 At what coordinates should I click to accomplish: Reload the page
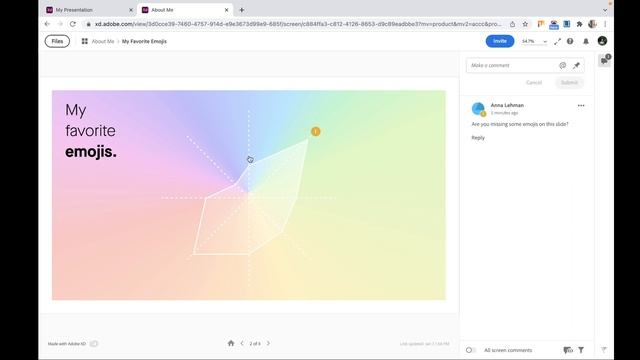point(73,24)
